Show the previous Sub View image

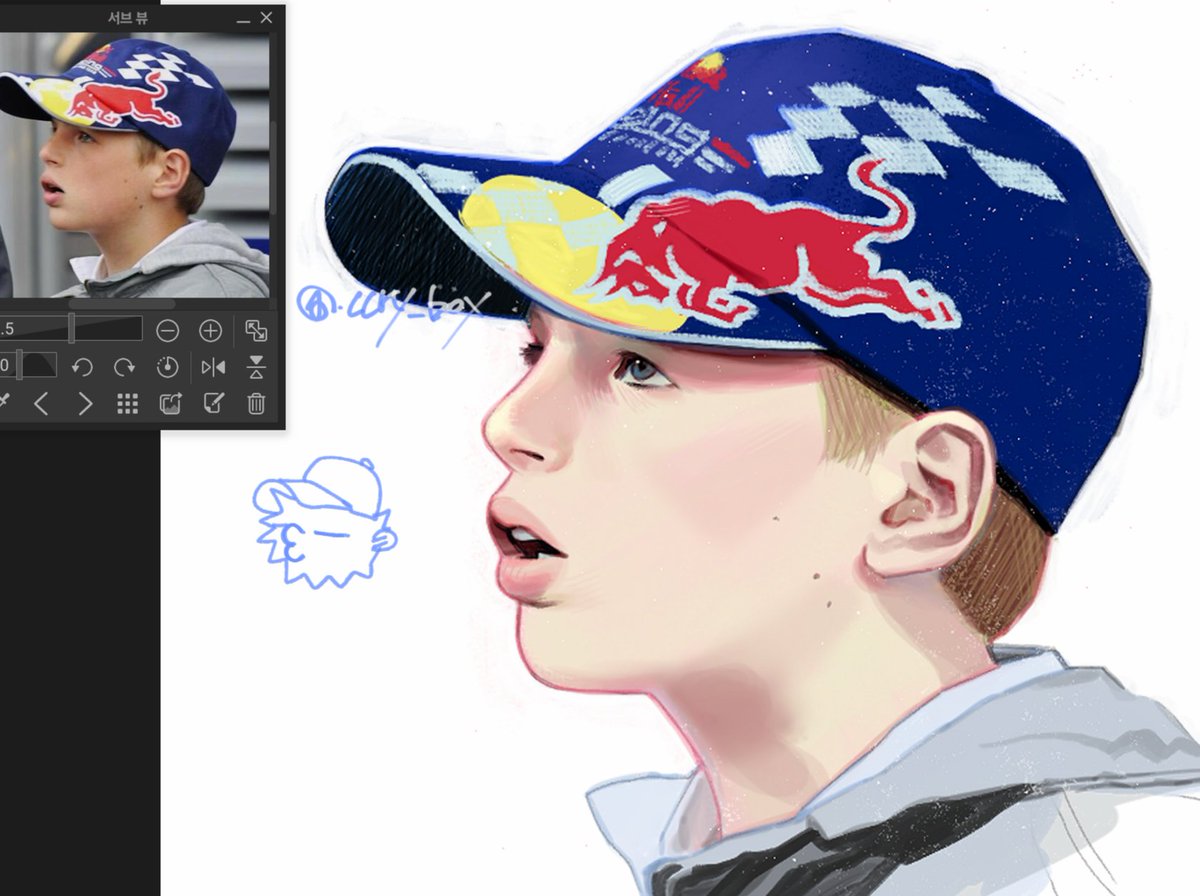[41, 404]
